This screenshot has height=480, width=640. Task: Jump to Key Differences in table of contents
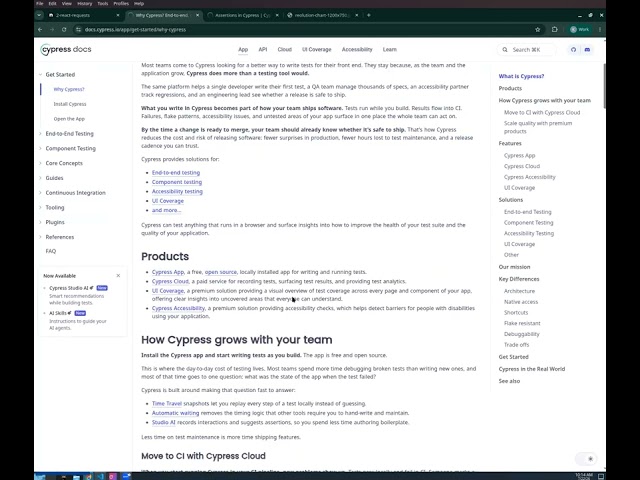coord(519,279)
